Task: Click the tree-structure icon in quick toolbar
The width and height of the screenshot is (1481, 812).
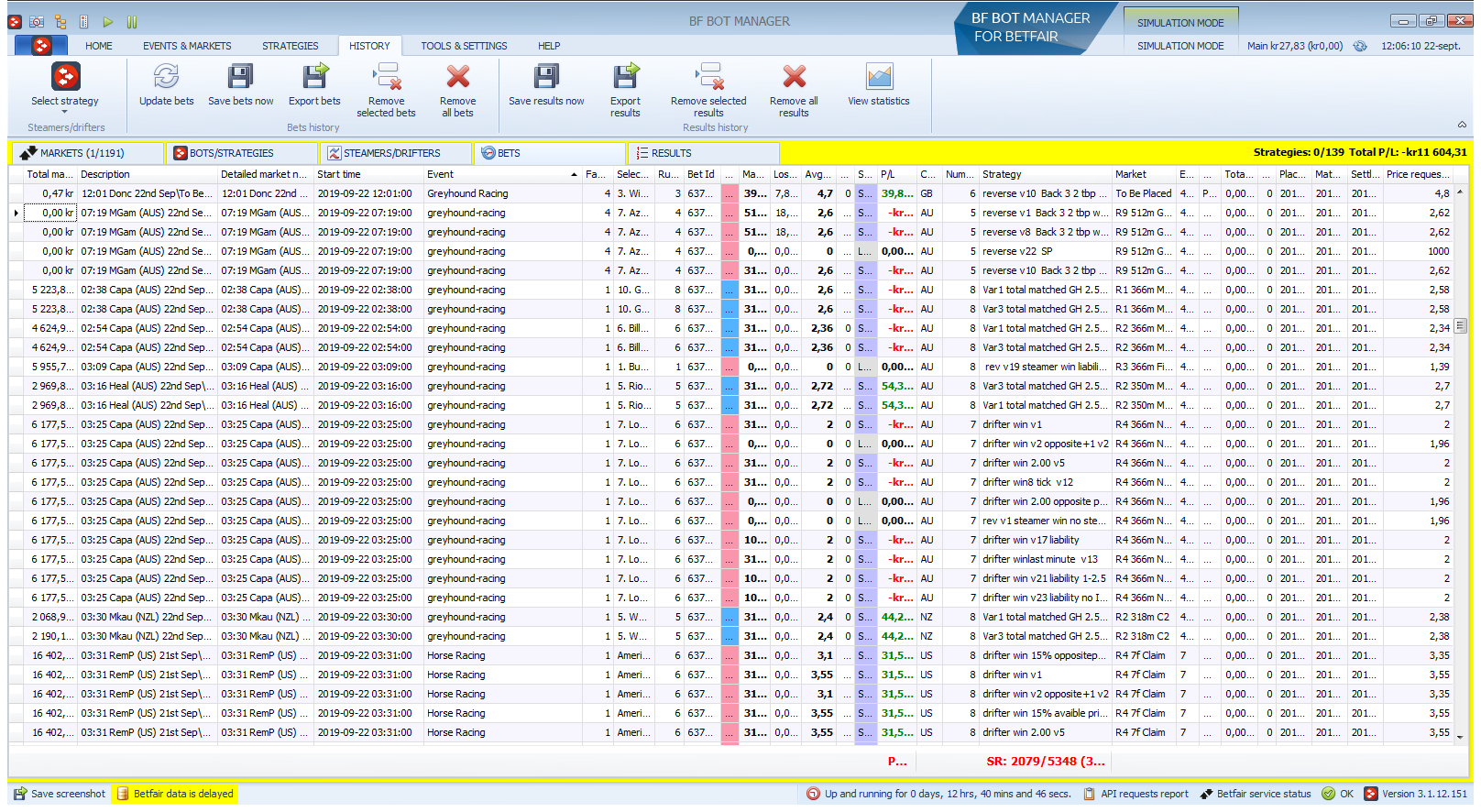Action: 60,21
